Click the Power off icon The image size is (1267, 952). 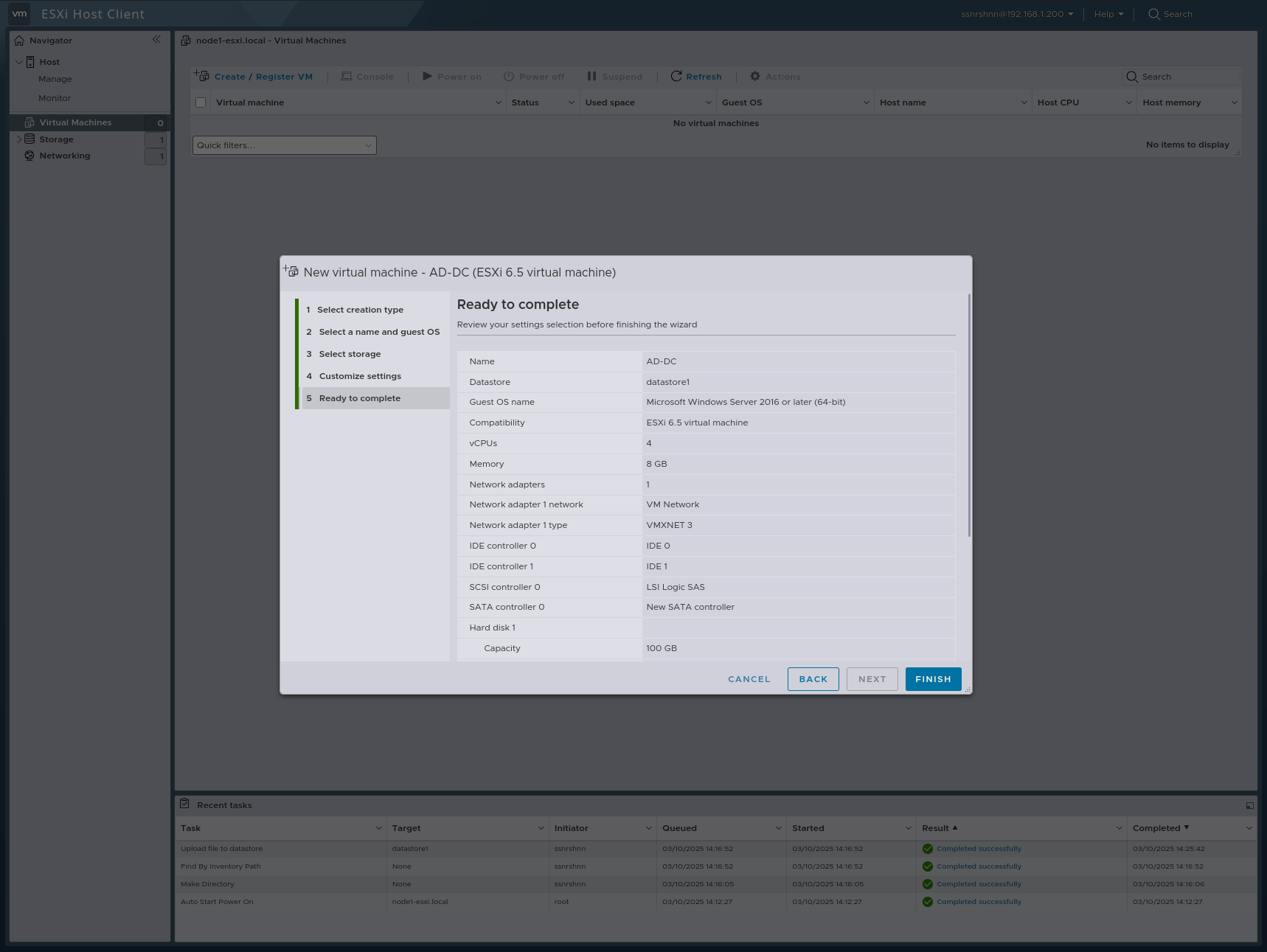click(510, 76)
